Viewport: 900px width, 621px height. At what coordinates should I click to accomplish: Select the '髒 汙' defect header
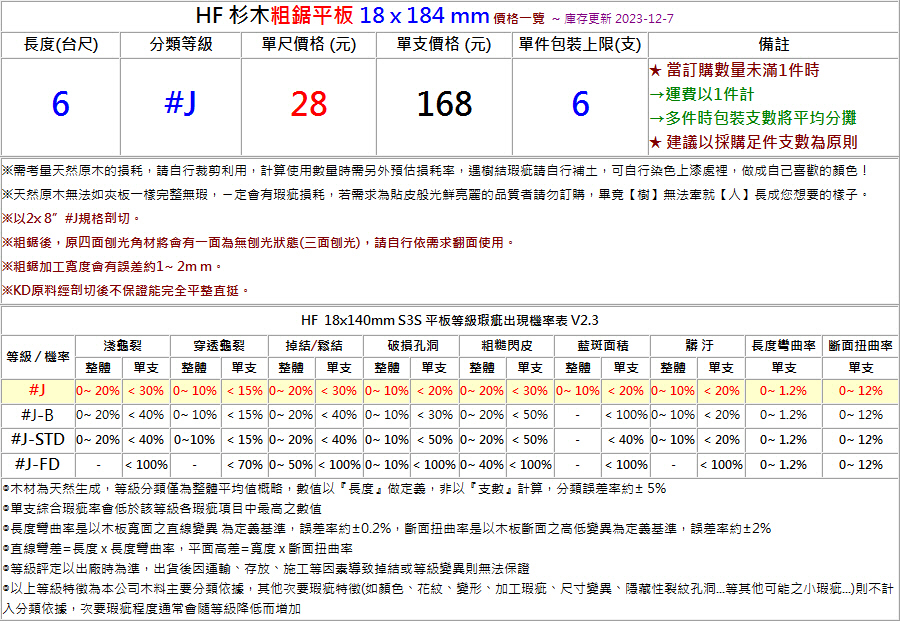click(x=697, y=346)
